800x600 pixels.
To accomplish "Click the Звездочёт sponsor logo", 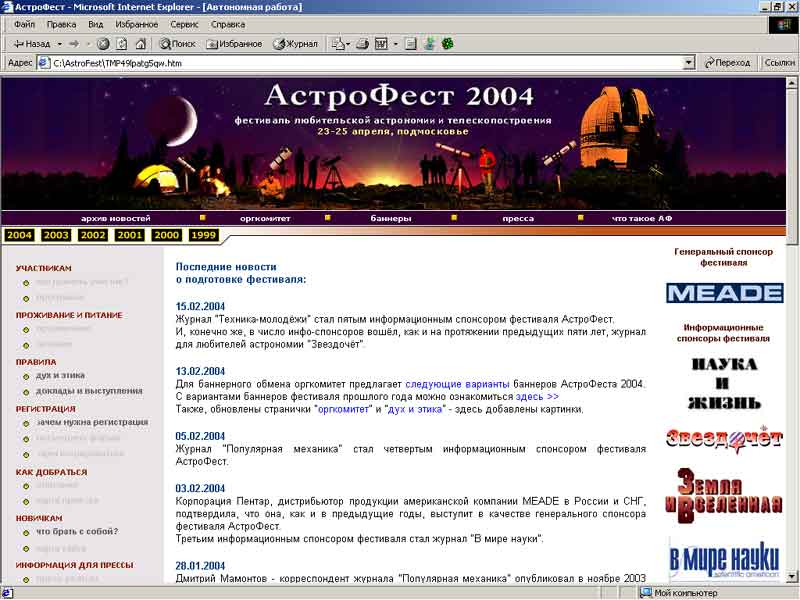I will (x=724, y=438).
